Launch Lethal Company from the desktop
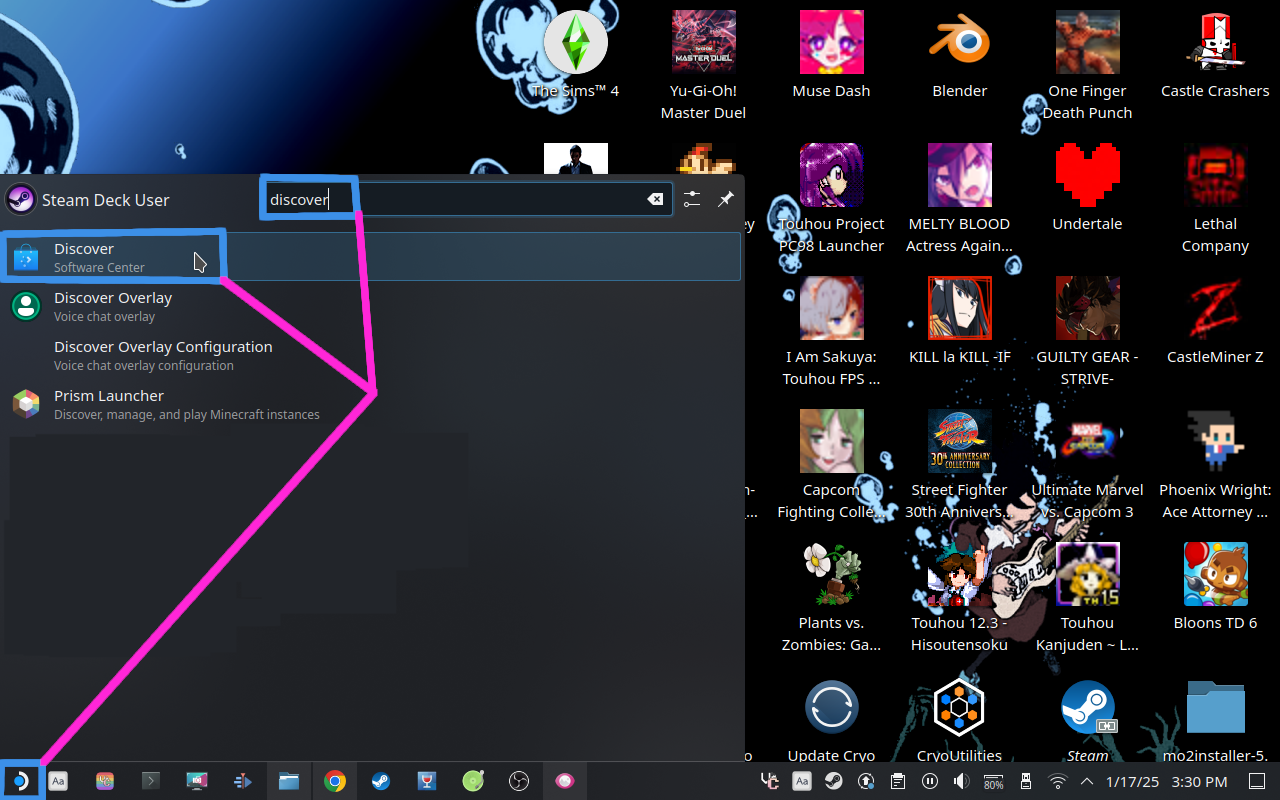 [1216, 199]
